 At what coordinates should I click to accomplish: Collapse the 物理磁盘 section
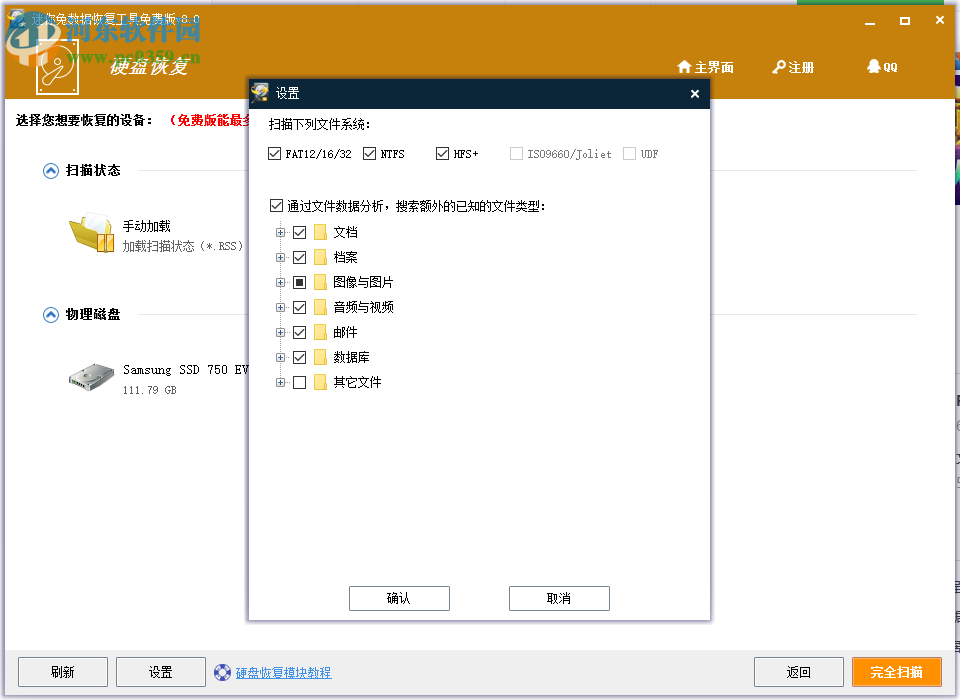pyautogui.click(x=49, y=314)
